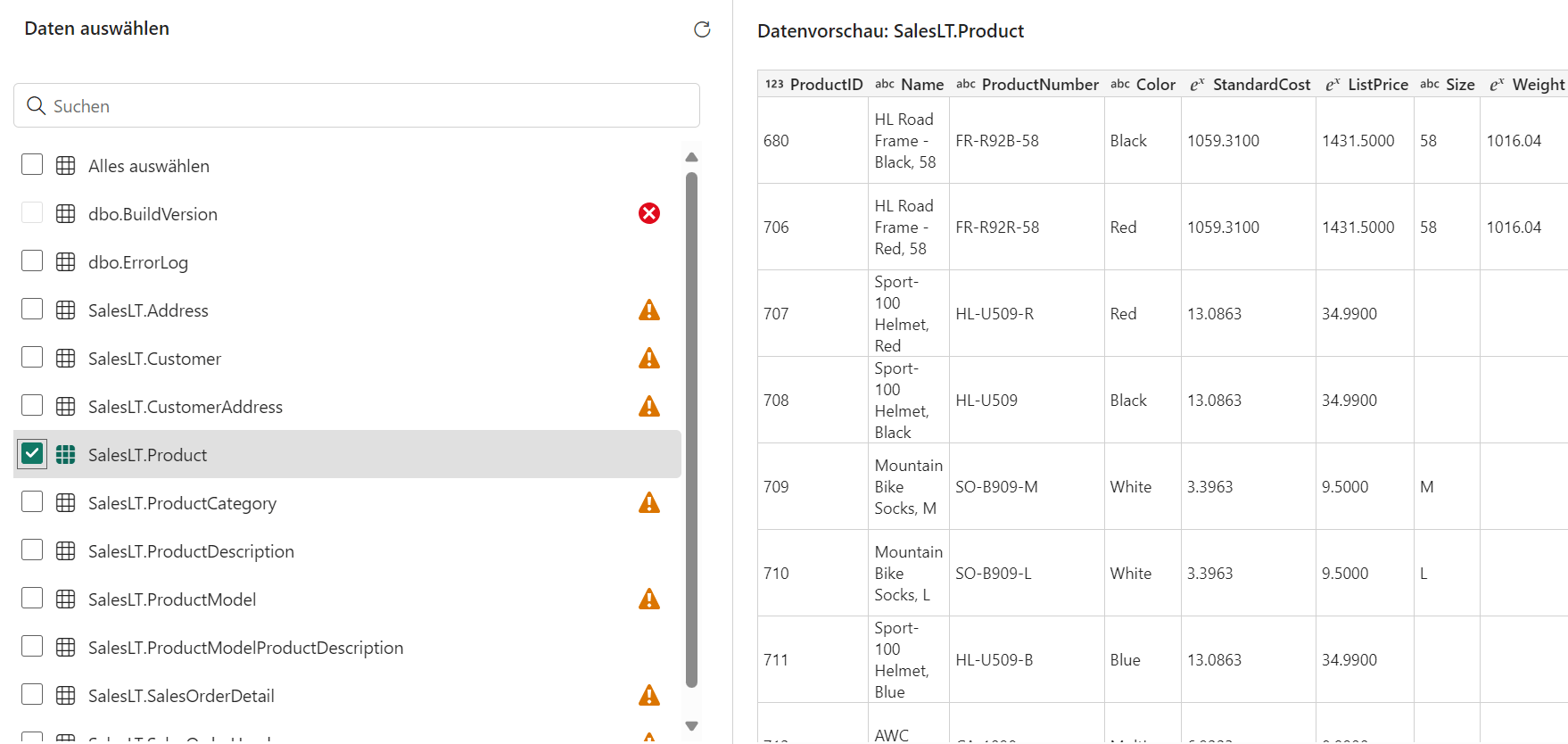Click the StandardCost column header
The height and width of the screenshot is (744, 1568).
tap(1260, 85)
